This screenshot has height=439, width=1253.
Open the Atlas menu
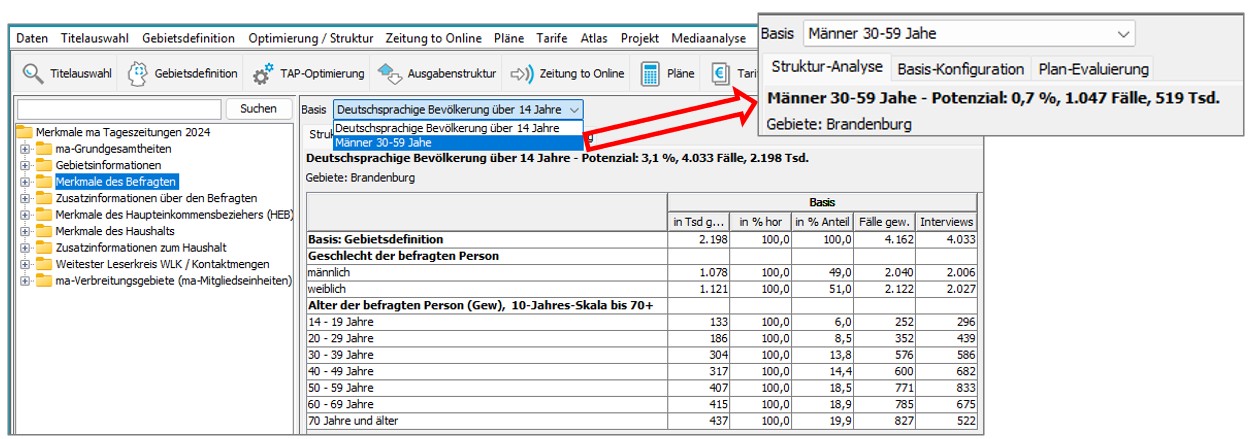(596, 38)
